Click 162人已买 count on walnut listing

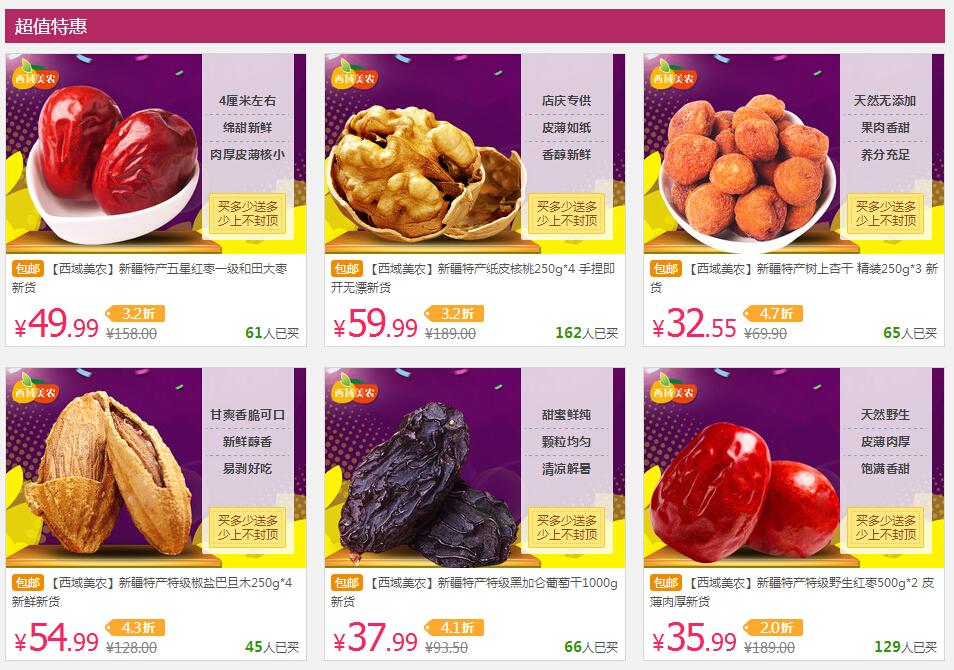(x=587, y=333)
